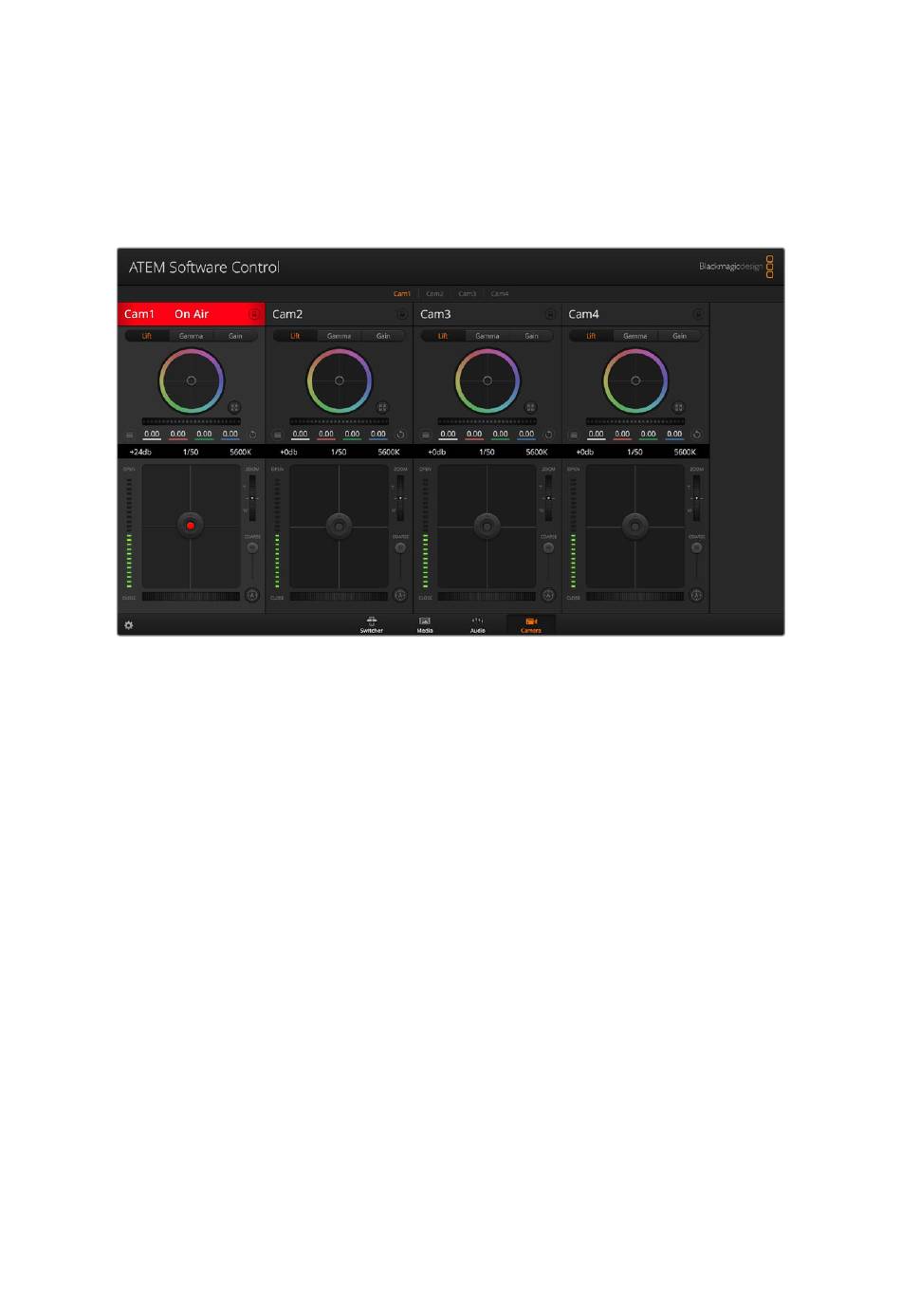Click Cam1 master wheel slider under color wheel
This screenshot has width=901, height=1316.
[191, 421]
